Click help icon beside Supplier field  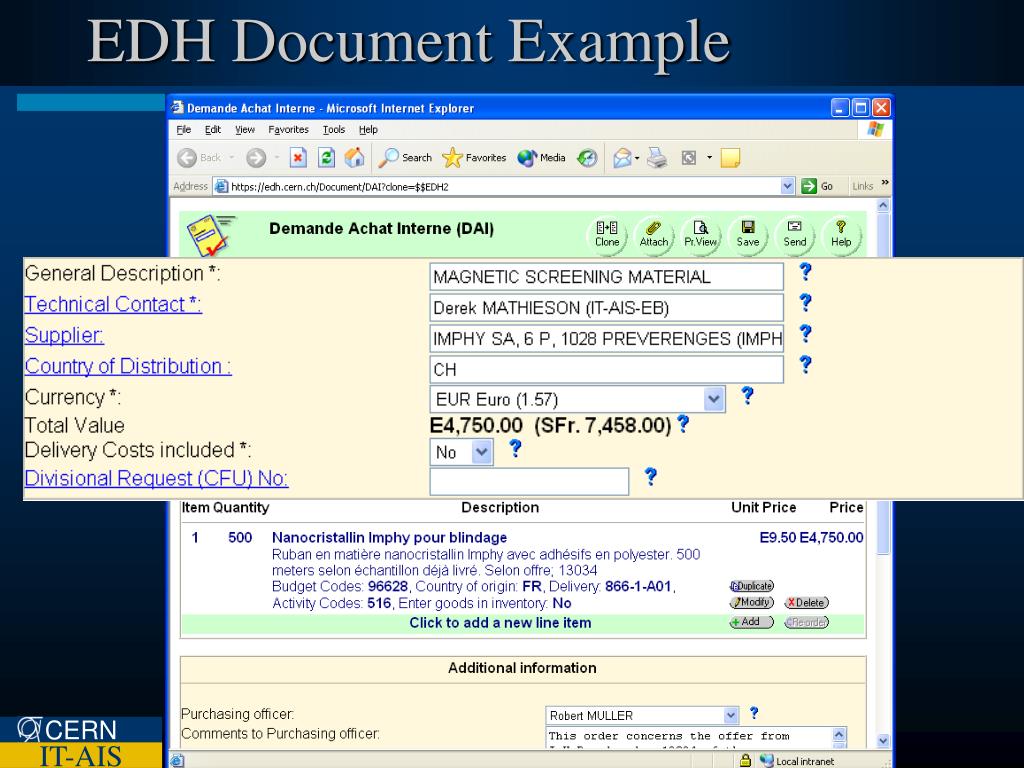point(806,333)
